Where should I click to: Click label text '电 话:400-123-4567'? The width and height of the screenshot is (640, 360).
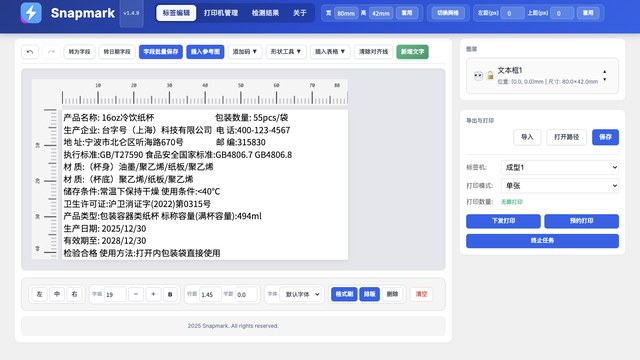click(253, 130)
